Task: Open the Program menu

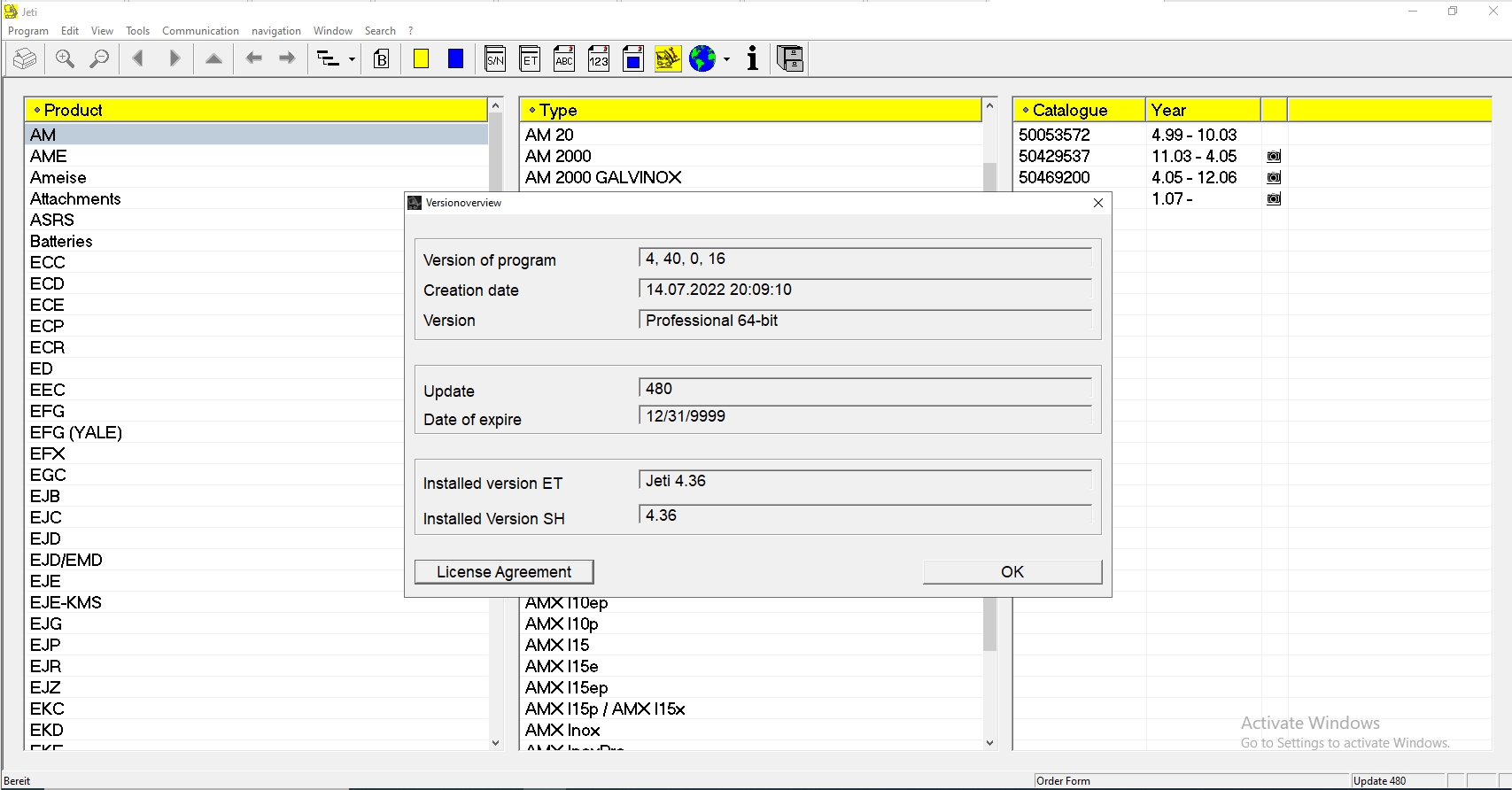Action: point(28,31)
